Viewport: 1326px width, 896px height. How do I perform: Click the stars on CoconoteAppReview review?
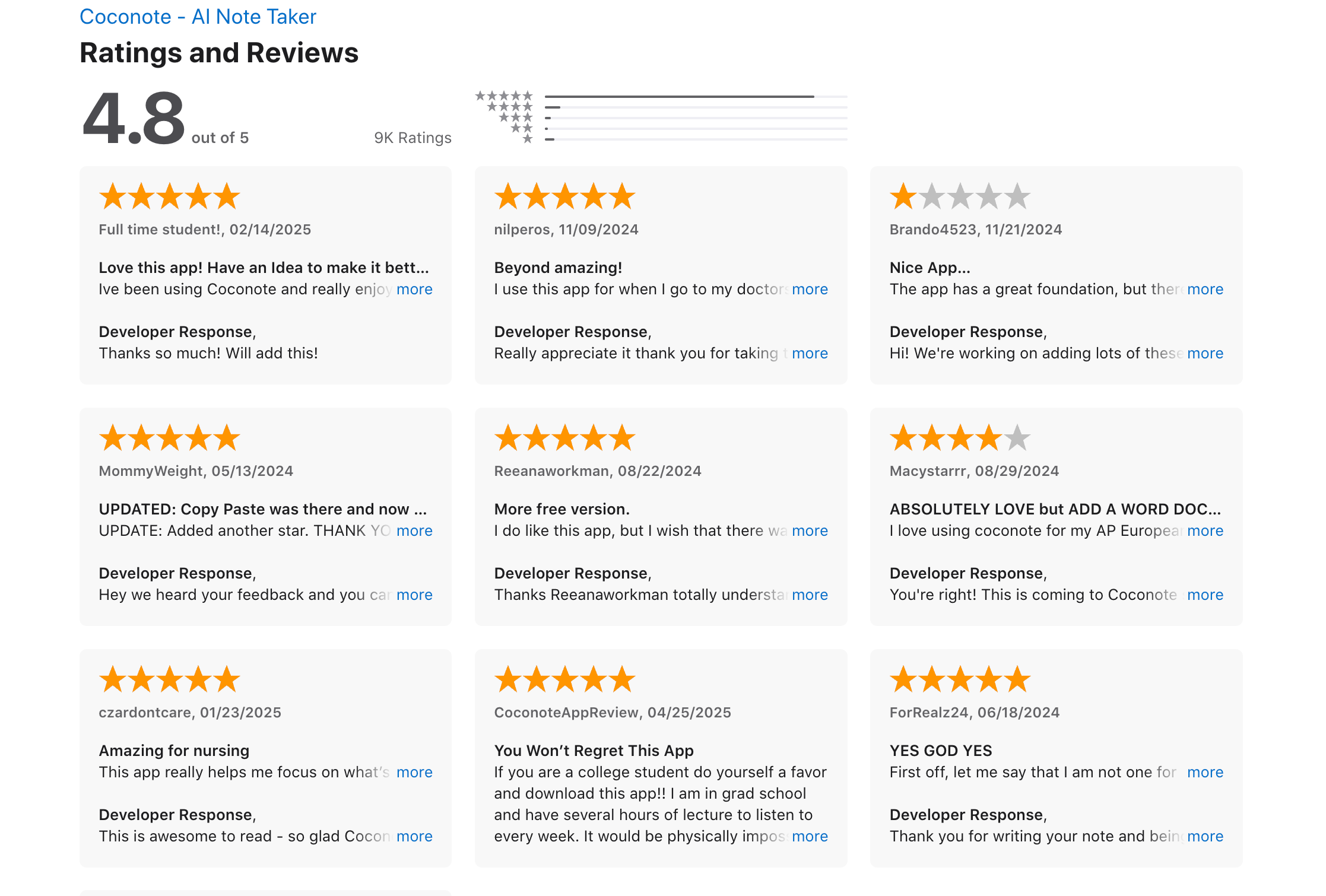pos(564,679)
